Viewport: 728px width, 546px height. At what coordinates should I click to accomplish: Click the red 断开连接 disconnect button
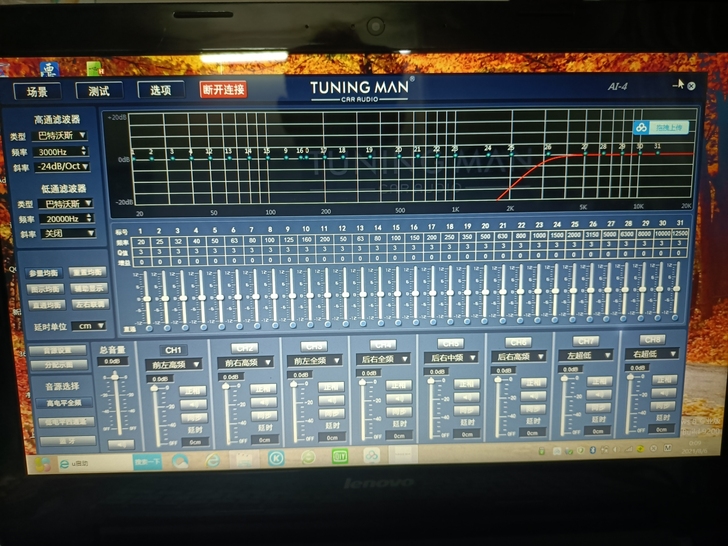(x=223, y=90)
